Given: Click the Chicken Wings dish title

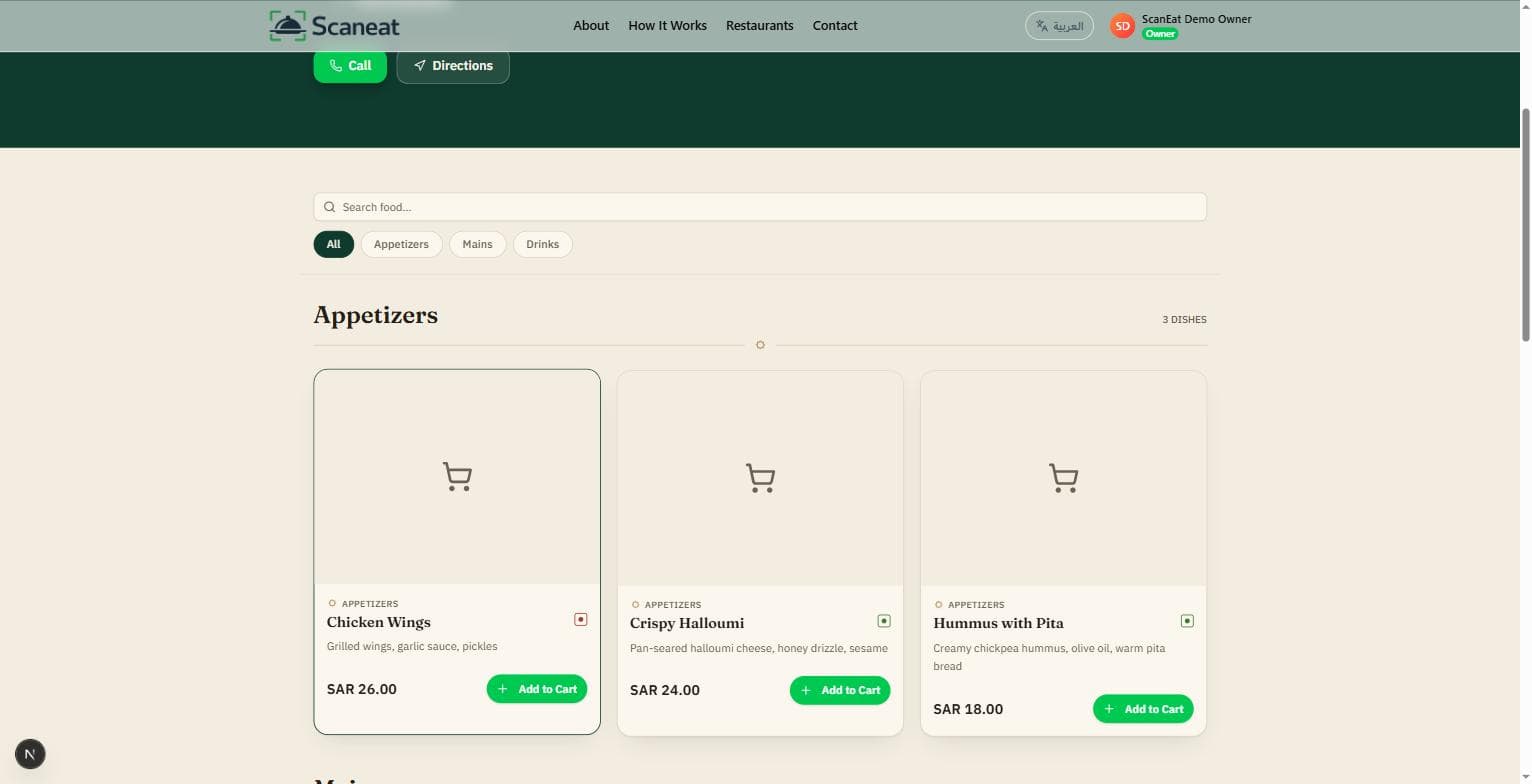Looking at the screenshot, I should point(379,622).
